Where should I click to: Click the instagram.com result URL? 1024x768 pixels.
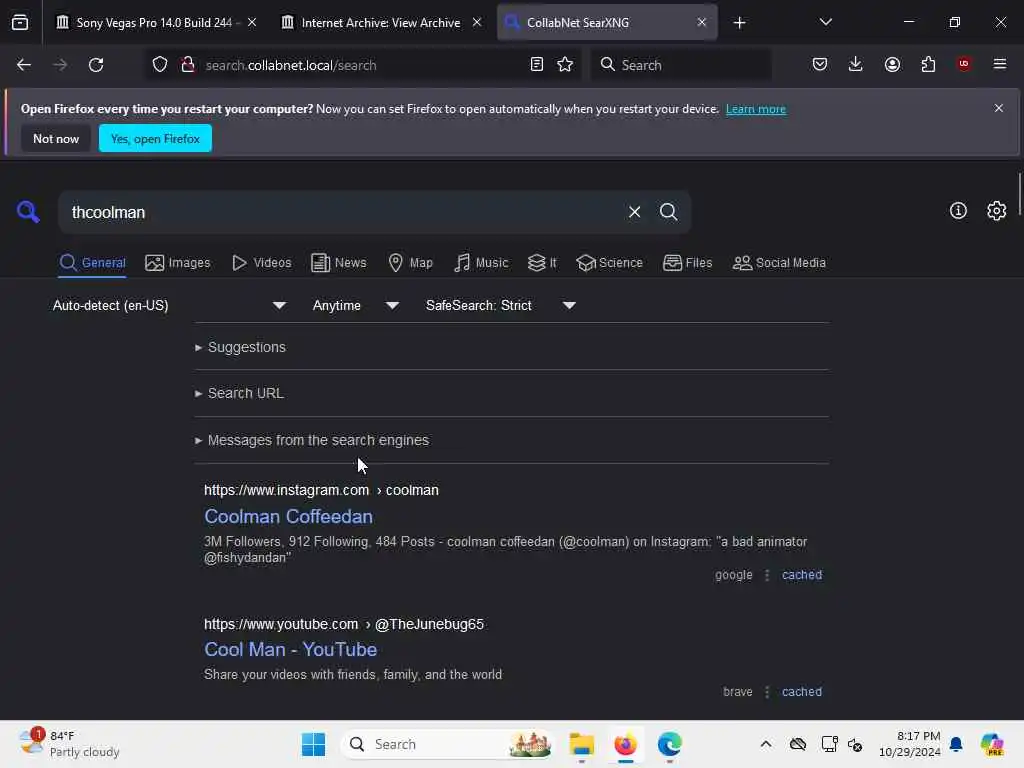pyautogui.click(x=321, y=490)
